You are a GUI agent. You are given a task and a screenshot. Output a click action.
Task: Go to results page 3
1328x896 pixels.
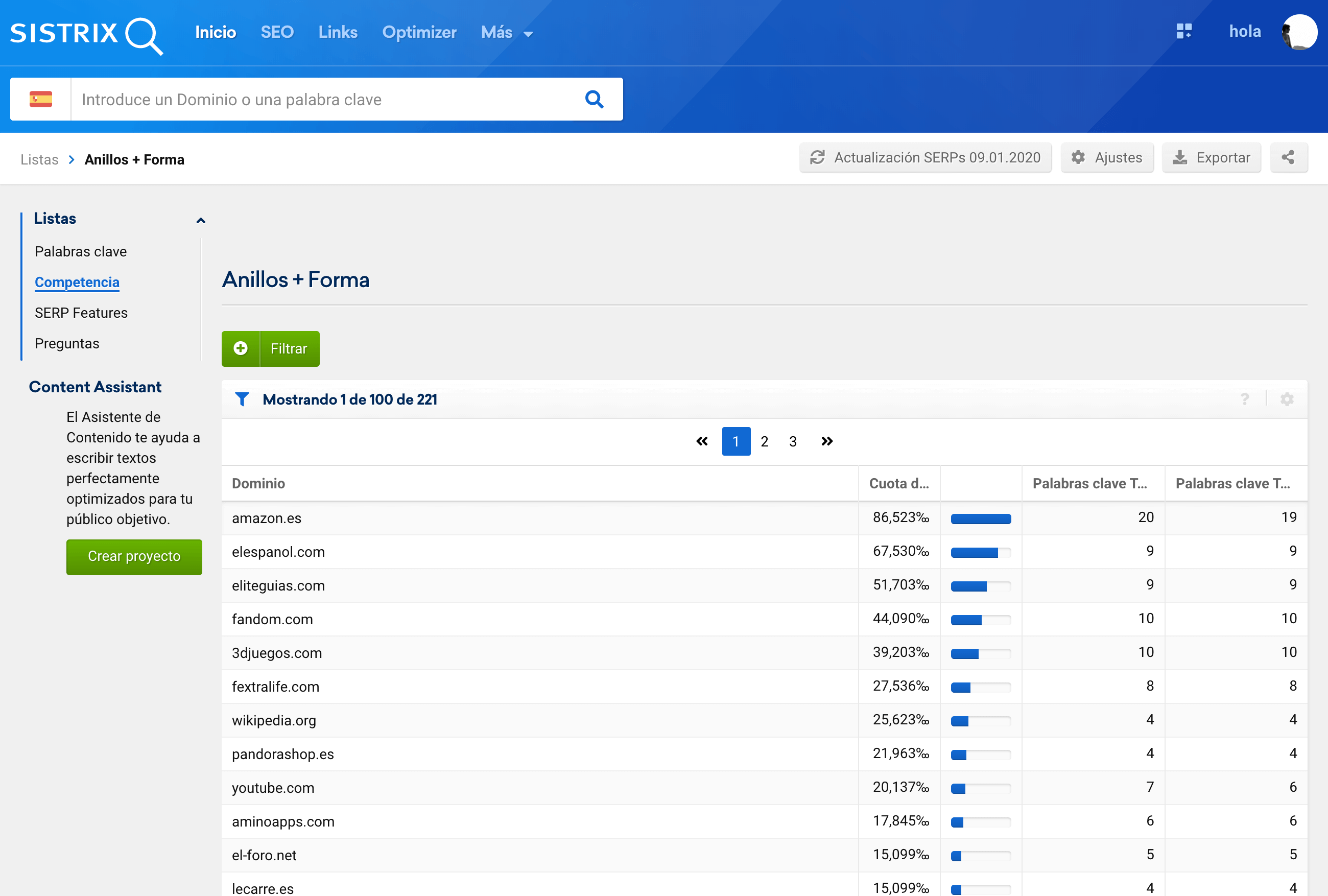tap(793, 441)
